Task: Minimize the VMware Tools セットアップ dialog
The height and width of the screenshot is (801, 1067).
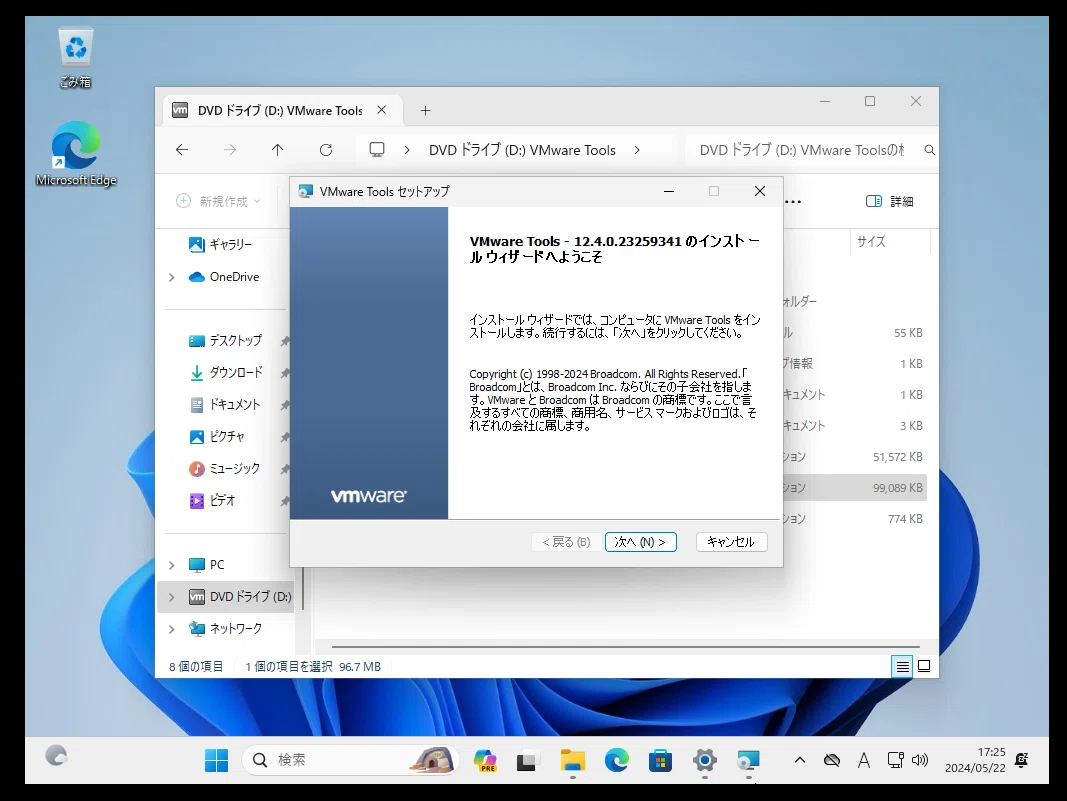Action: (x=669, y=191)
